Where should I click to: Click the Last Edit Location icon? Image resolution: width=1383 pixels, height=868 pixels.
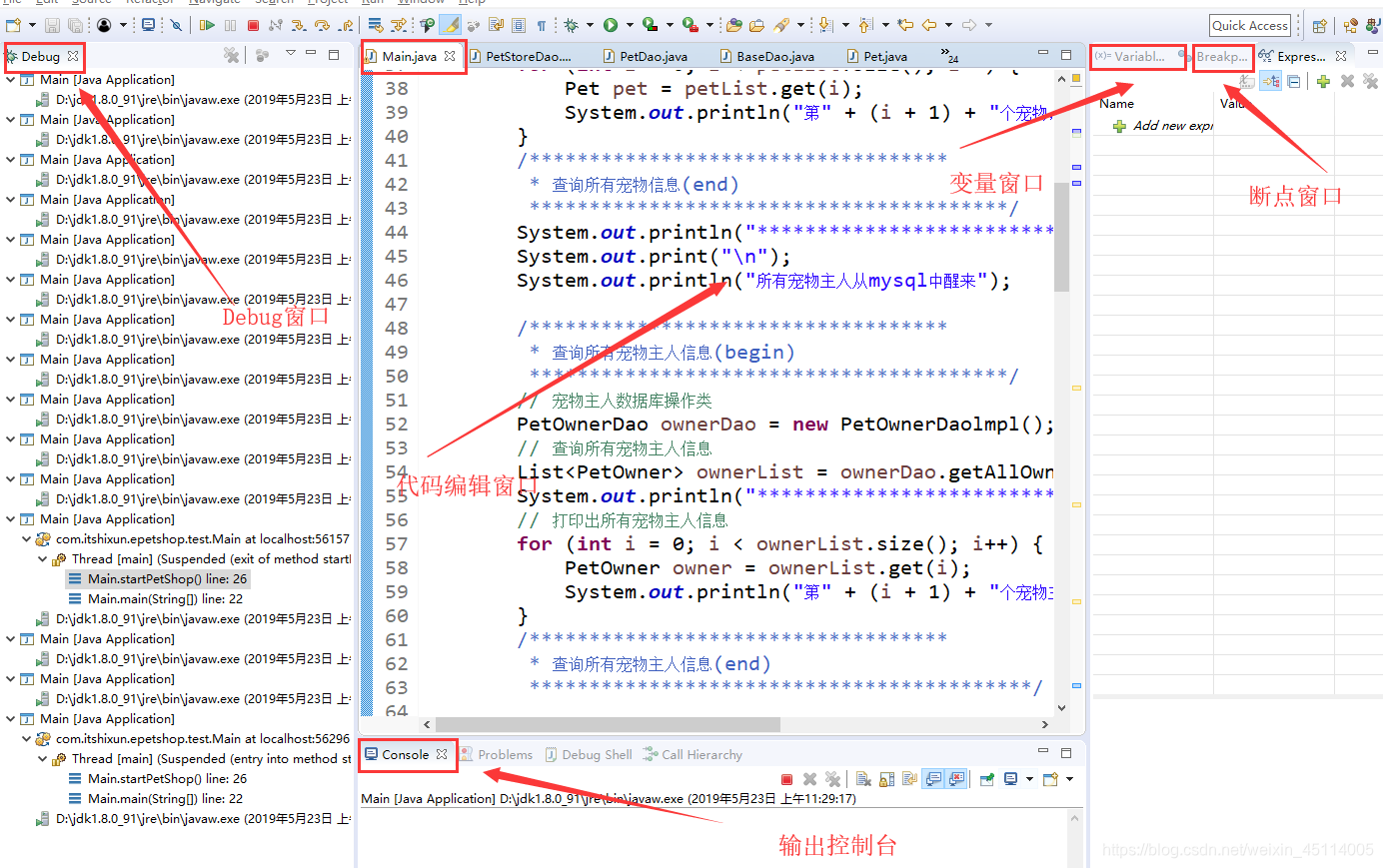pos(904,25)
